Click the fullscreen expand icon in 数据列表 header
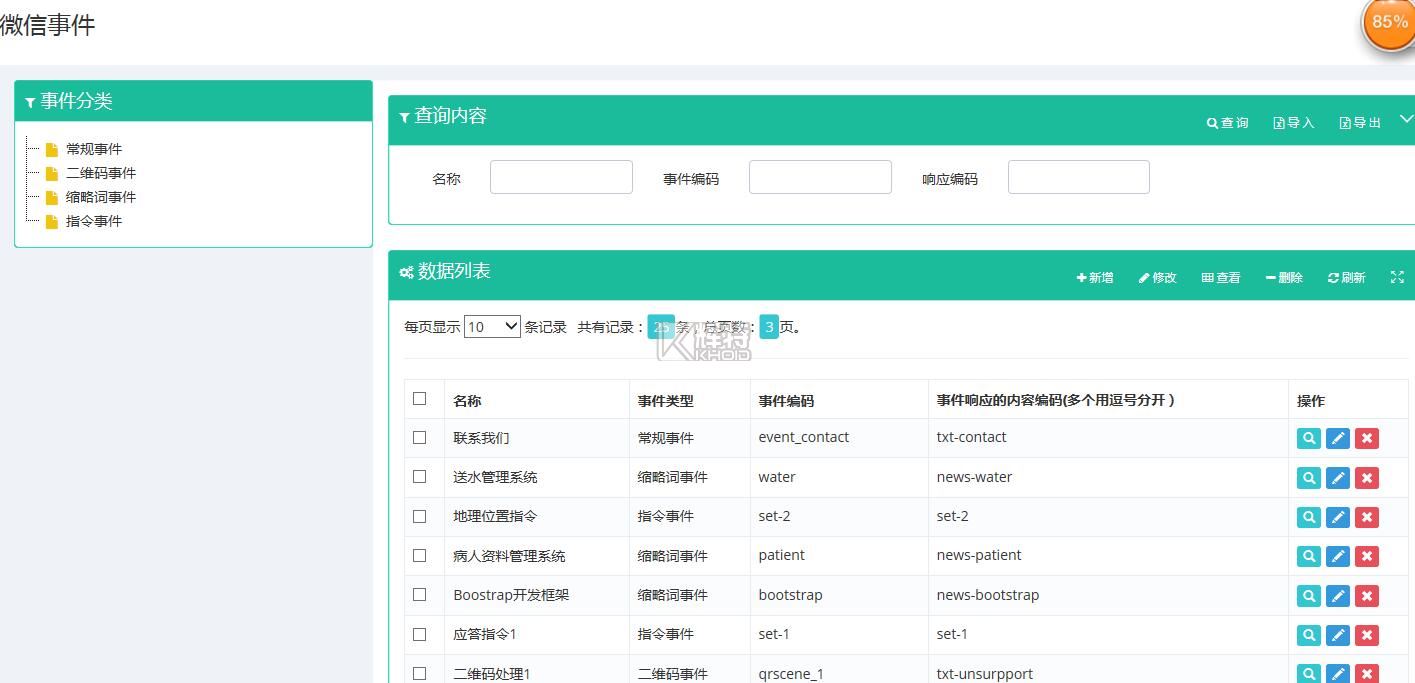 point(1397,277)
